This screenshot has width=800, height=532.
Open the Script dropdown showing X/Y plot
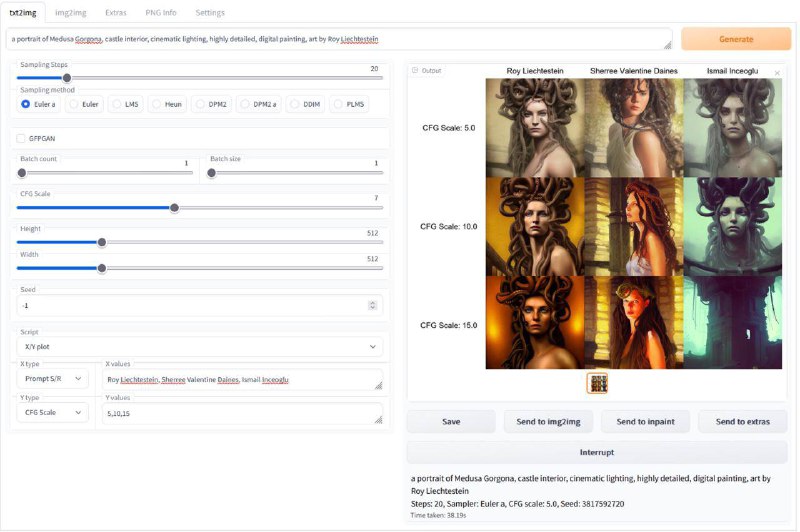199,346
